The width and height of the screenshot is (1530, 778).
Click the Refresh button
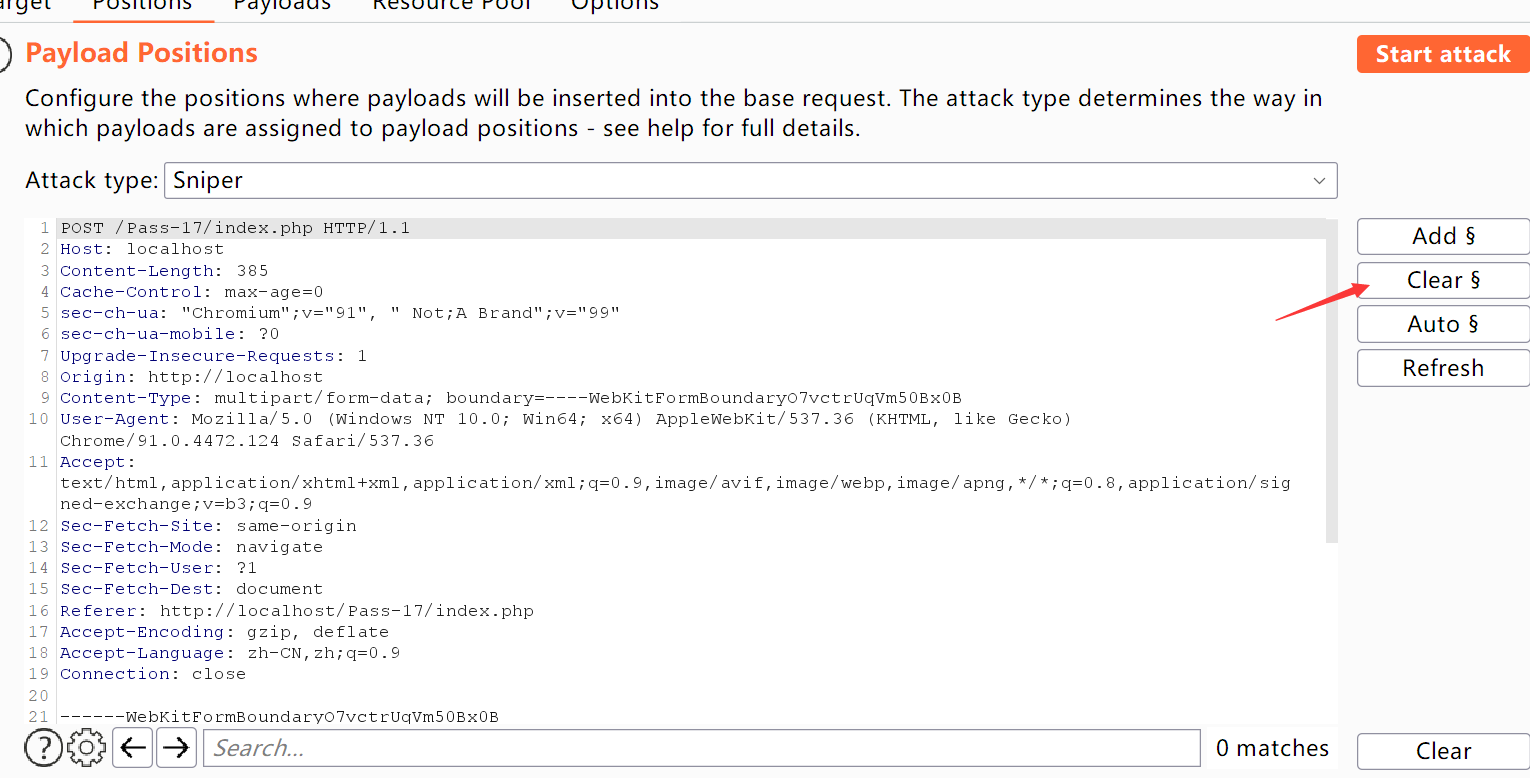pyautogui.click(x=1442, y=368)
